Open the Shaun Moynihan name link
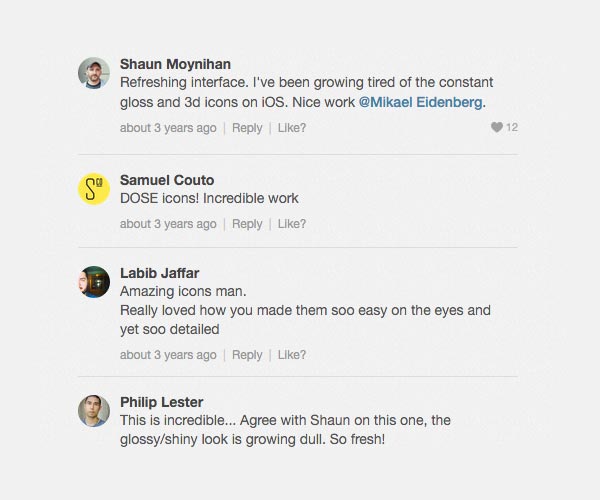The width and height of the screenshot is (600, 500). click(x=175, y=64)
